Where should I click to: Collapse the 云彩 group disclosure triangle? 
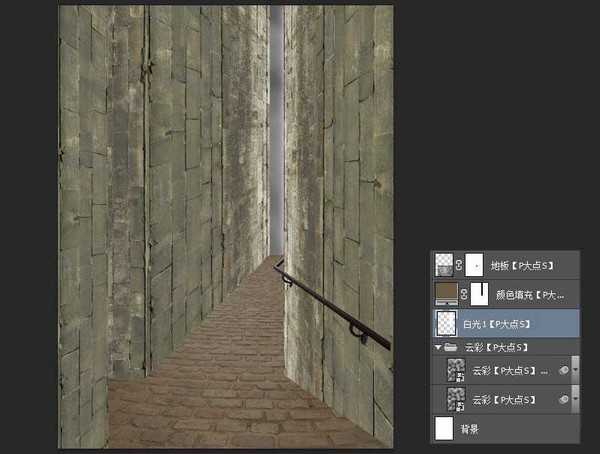[x=437, y=347]
